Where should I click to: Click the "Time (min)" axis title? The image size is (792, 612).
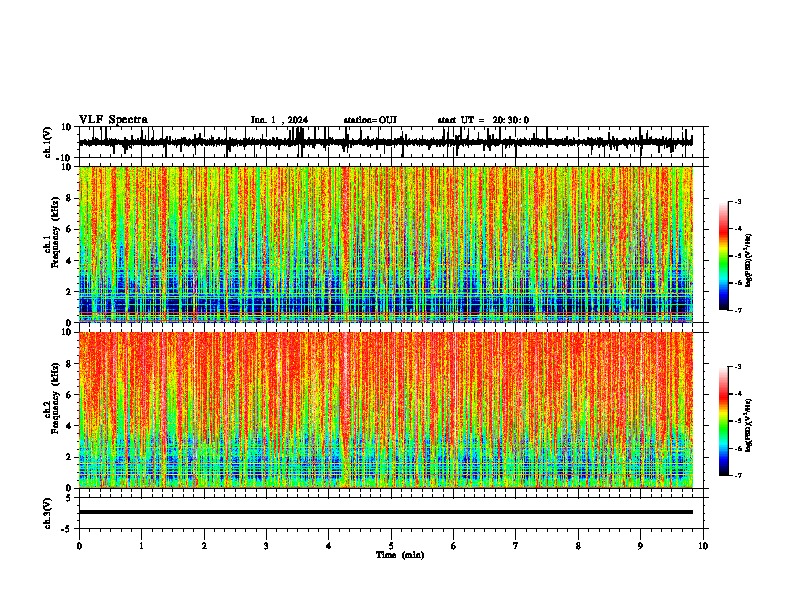(x=400, y=555)
